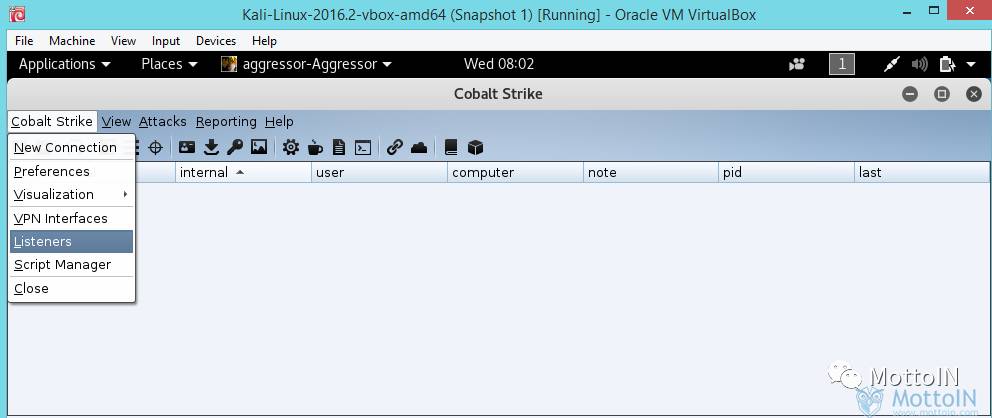Click the book help toolbar icon

point(450,147)
